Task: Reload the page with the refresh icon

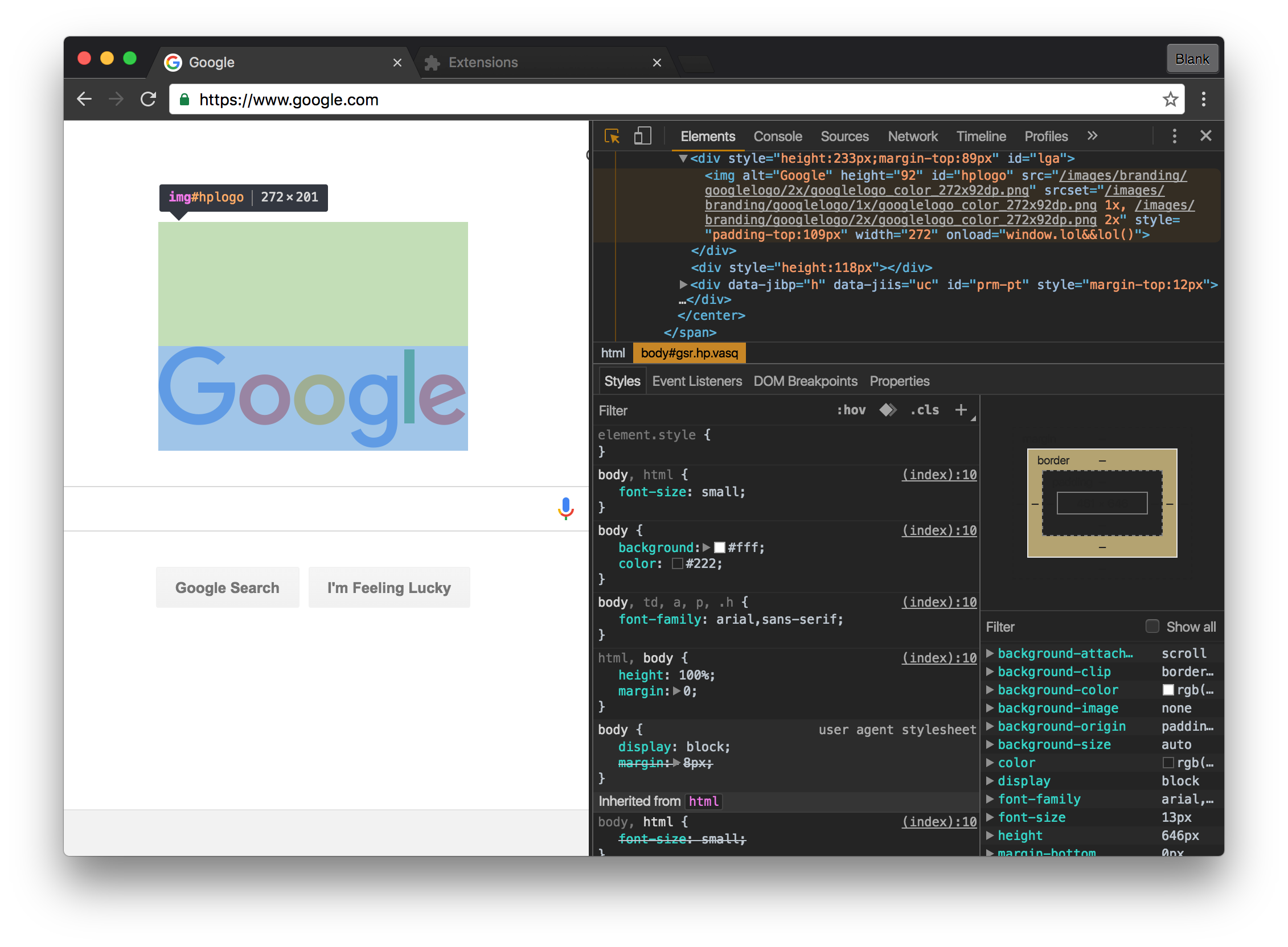Action: point(149,99)
